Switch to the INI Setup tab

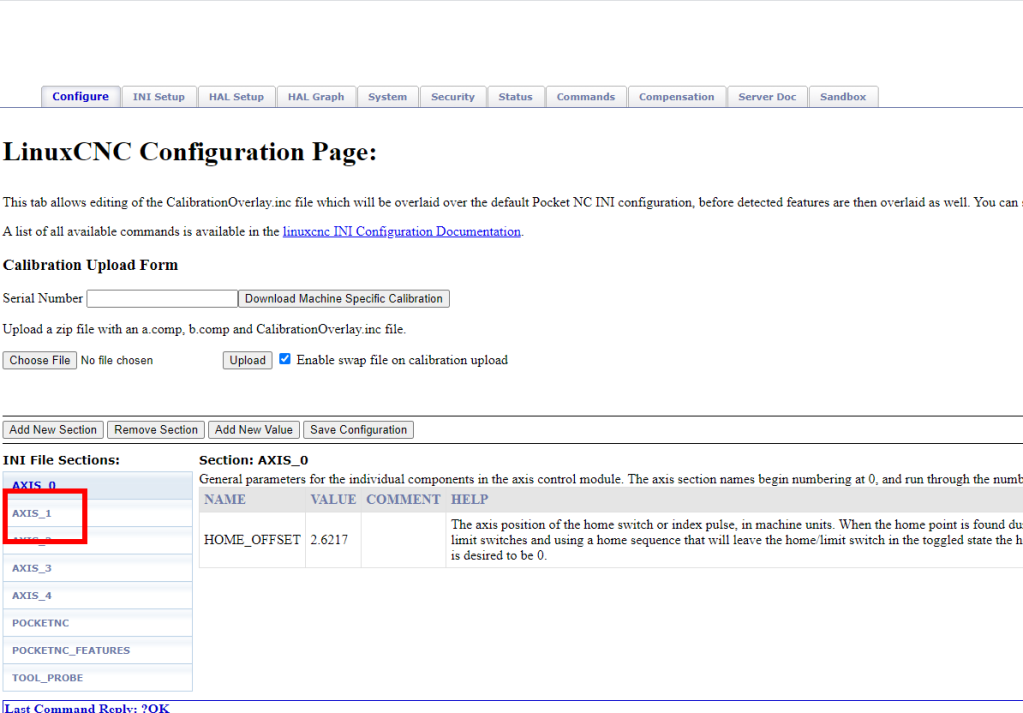(158, 97)
